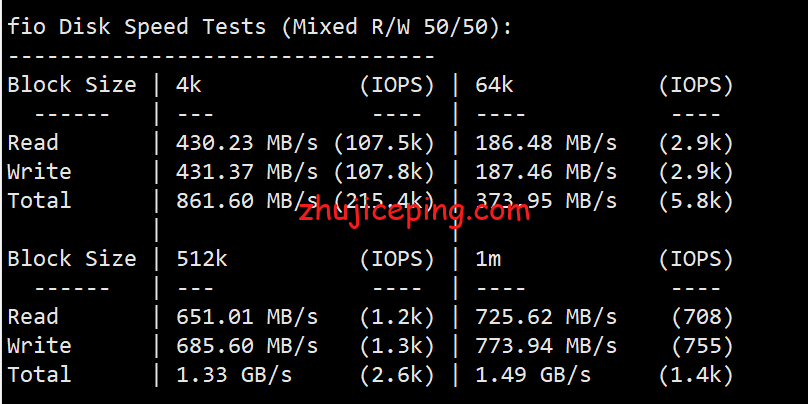Select the 430.23 MB/s read value
This screenshot has height=404, width=808.
pos(246,143)
